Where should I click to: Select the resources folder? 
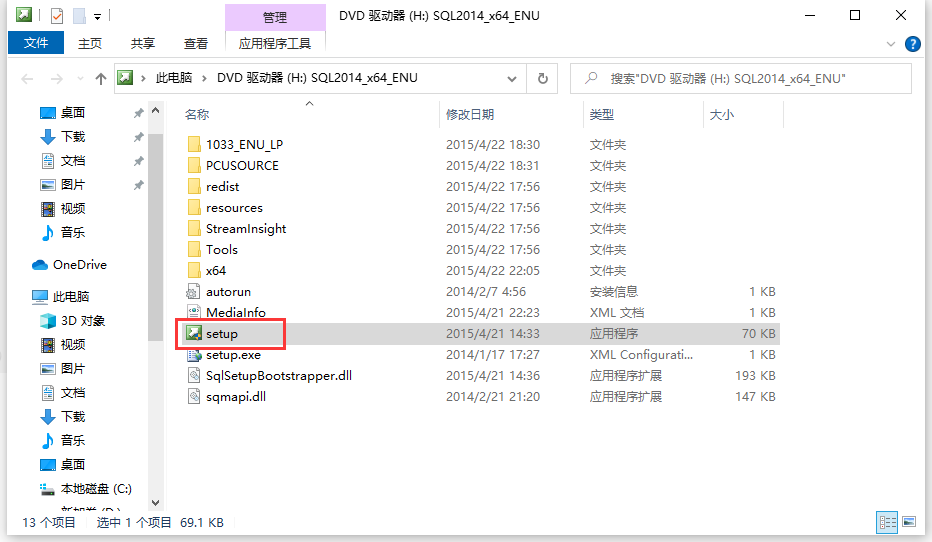click(234, 207)
